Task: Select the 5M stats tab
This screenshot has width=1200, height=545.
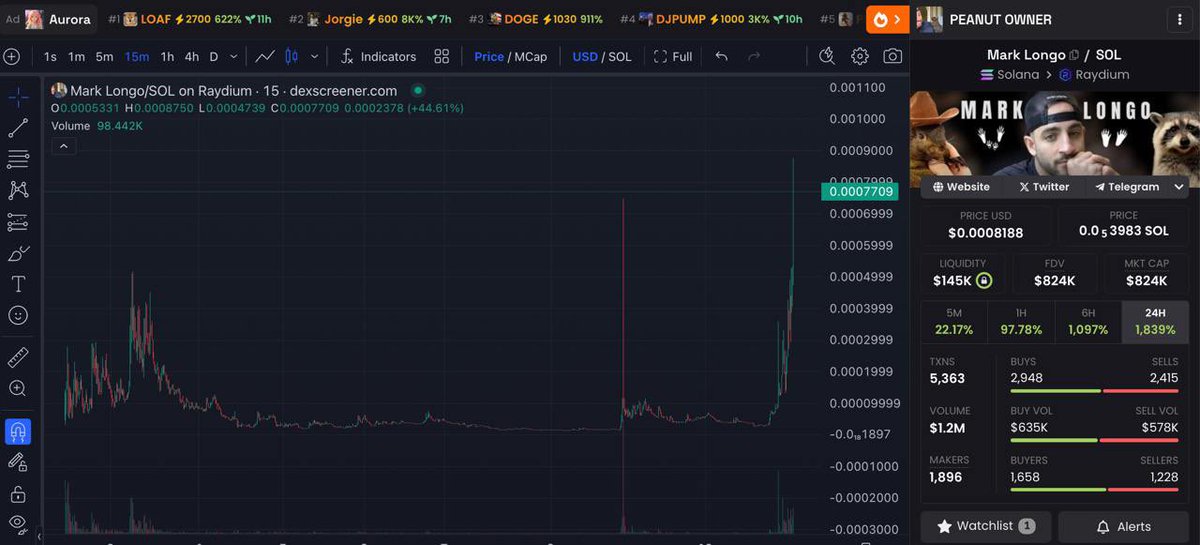Action: 953,321
